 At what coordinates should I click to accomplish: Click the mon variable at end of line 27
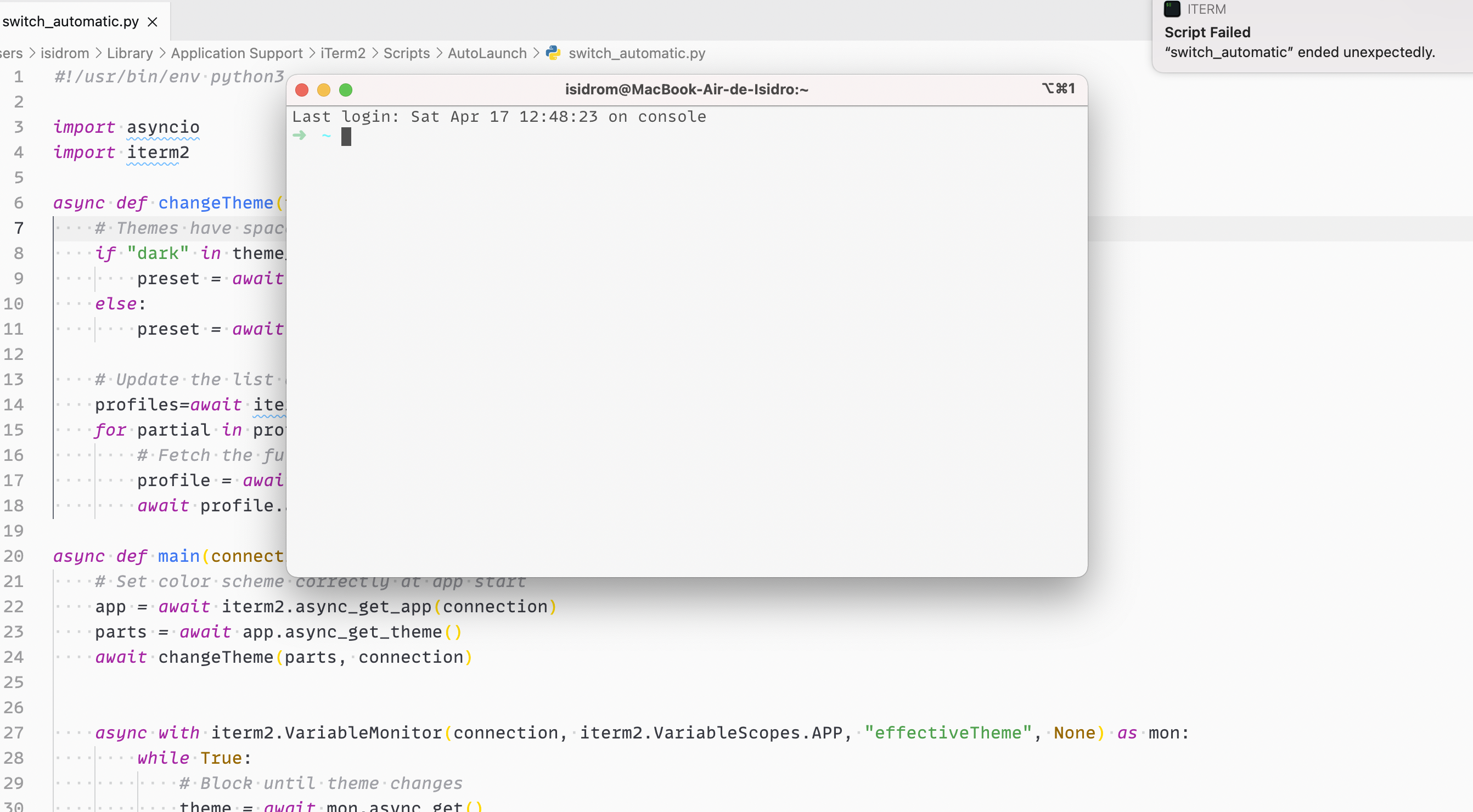[1163, 732]
